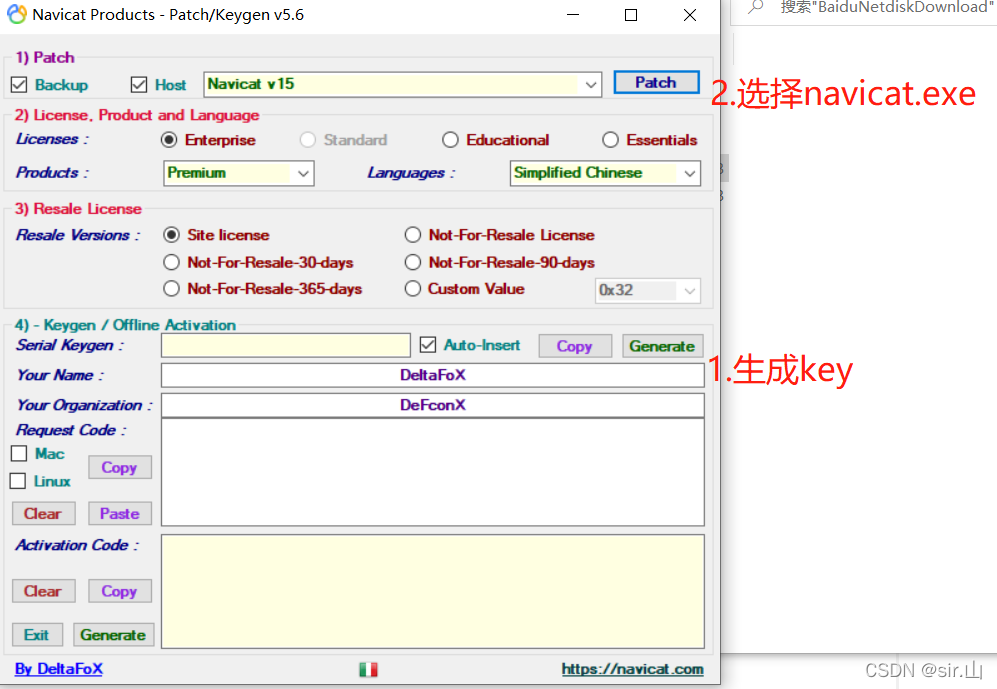Click the Exit button
The height and width of the screenshot is (689, 997).
37,635
